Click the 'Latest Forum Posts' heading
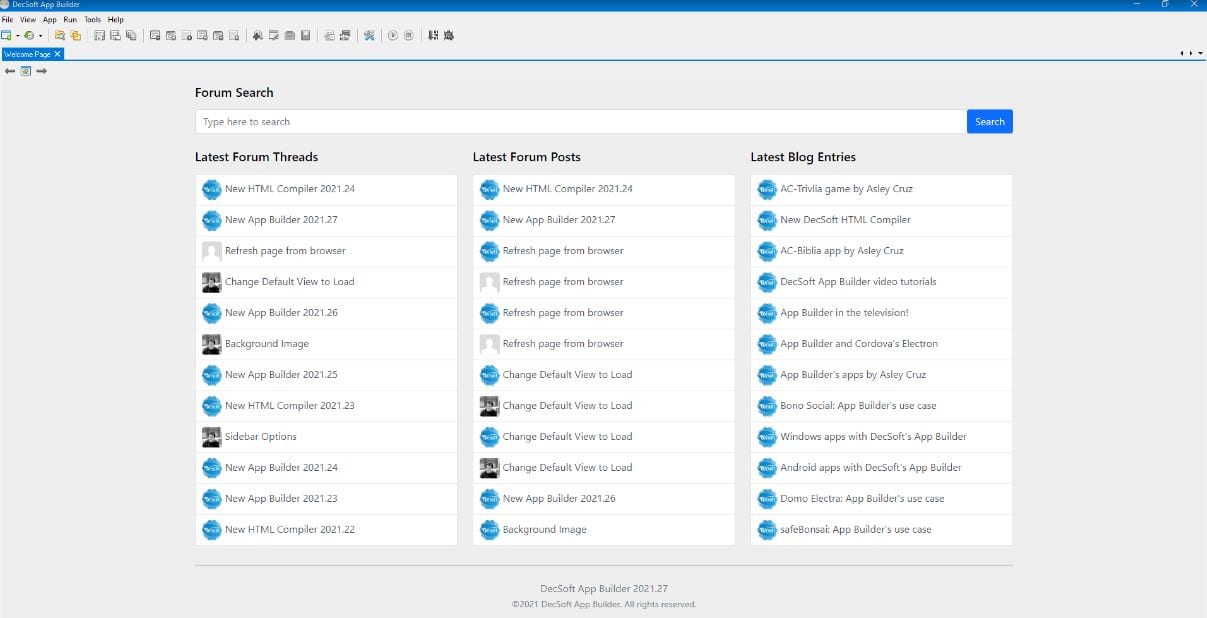Screen dimensions: 1207x618 526,157
